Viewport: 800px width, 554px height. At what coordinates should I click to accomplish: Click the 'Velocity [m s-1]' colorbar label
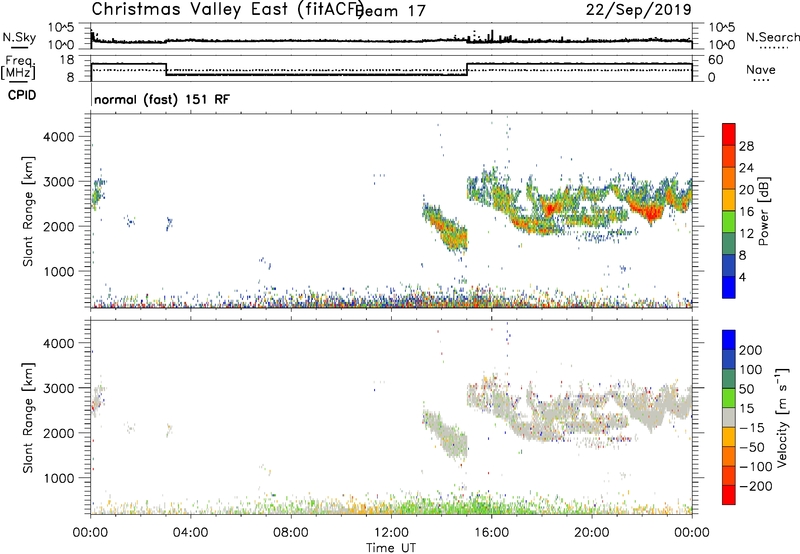pos(783,417)
